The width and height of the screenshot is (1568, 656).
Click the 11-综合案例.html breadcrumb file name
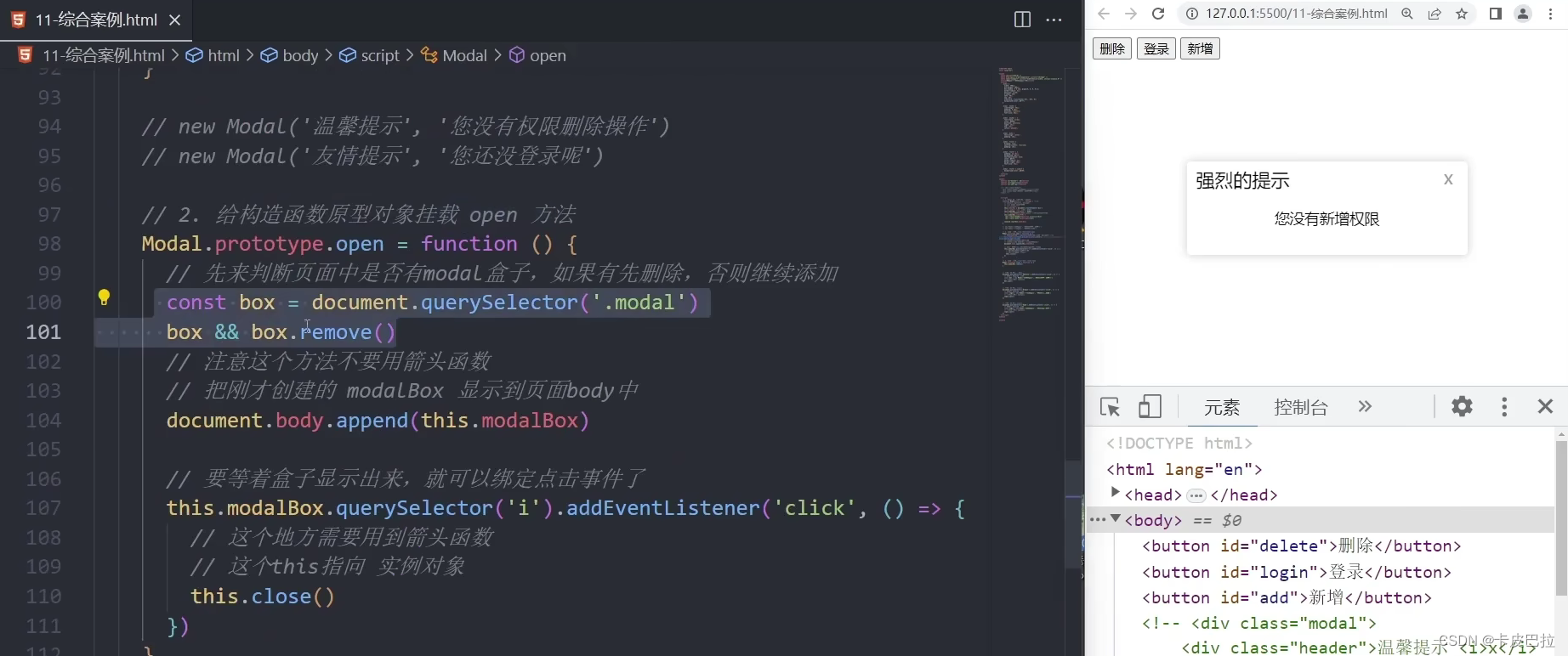pos(104,55)
